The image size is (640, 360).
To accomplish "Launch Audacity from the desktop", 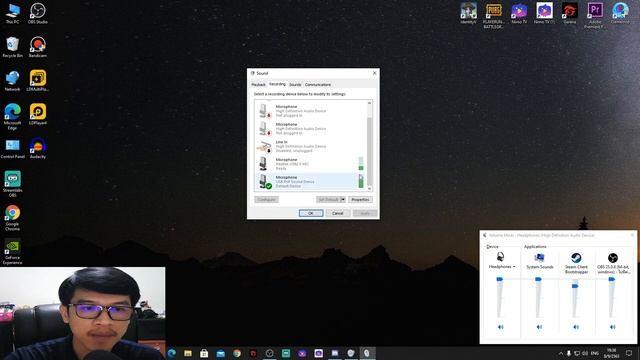I will 38,148.
